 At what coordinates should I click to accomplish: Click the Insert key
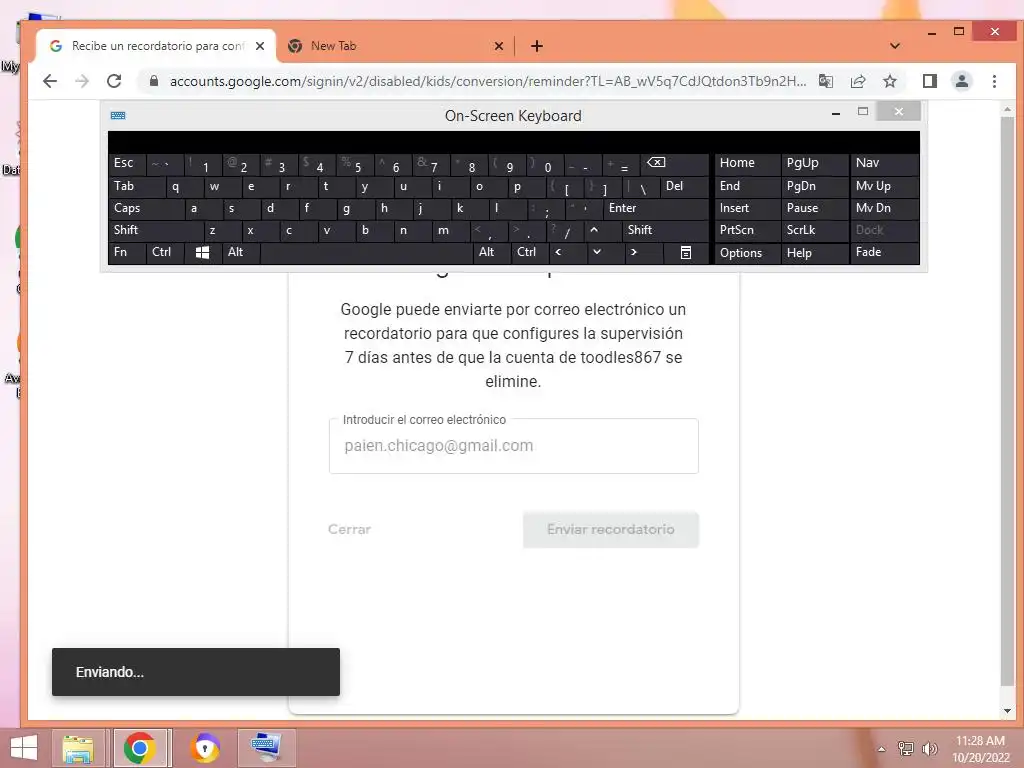coord(747,208)
